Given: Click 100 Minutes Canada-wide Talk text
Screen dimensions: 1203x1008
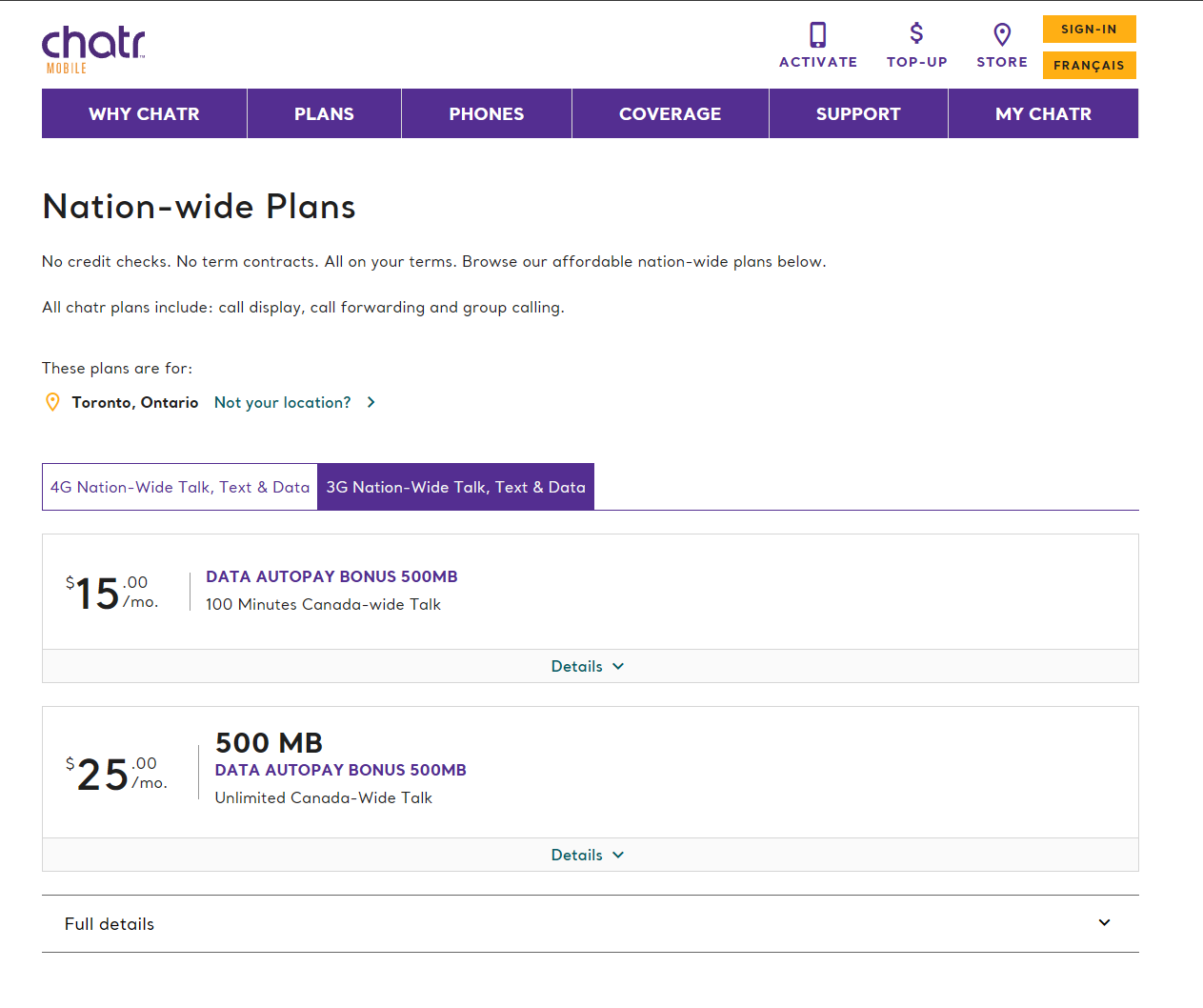Looking at the screenshot, I should coord(324,604).
